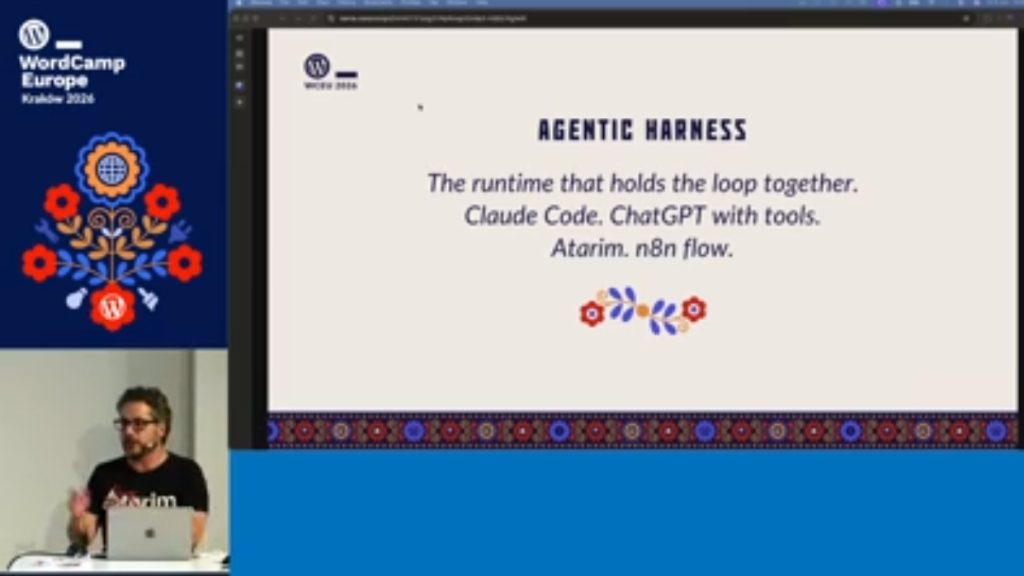Viewport: 1024px width, 576px height.
Task: Click the "WordCamp Europe" title in the overlay
Action: tap(72, 72)
